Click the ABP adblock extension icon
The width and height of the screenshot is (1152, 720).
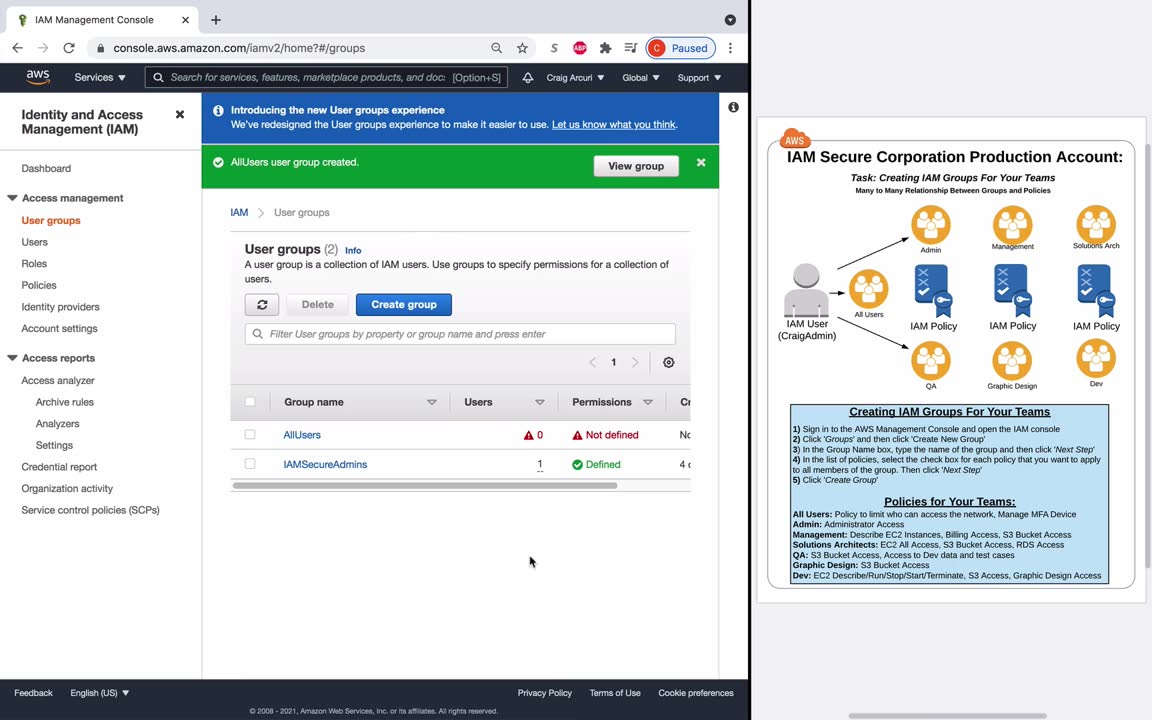[580, 48]
